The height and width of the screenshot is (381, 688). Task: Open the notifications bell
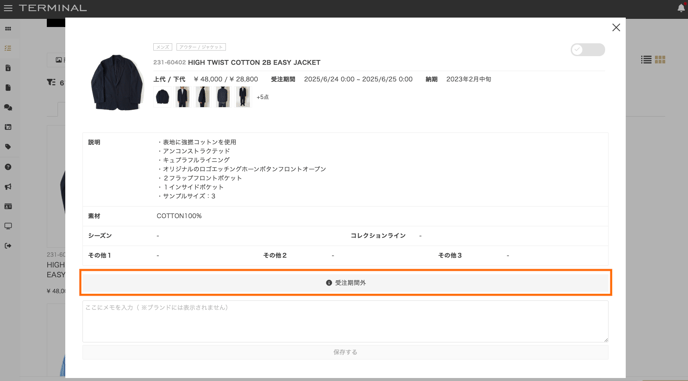pos(681,8)
